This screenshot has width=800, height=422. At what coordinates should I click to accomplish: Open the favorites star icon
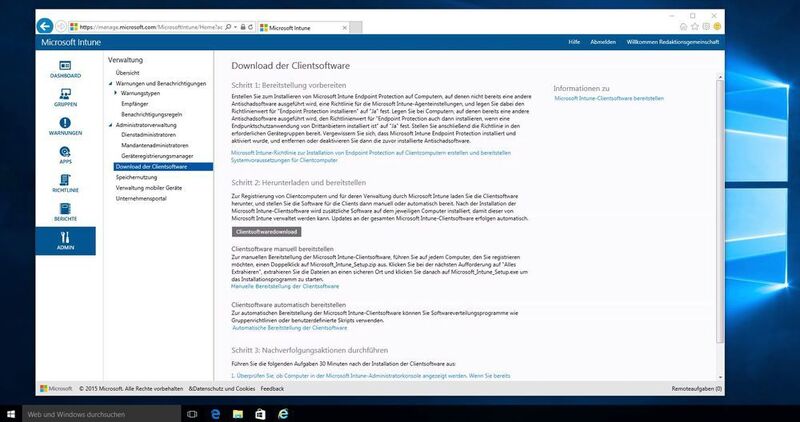(695, 27)
